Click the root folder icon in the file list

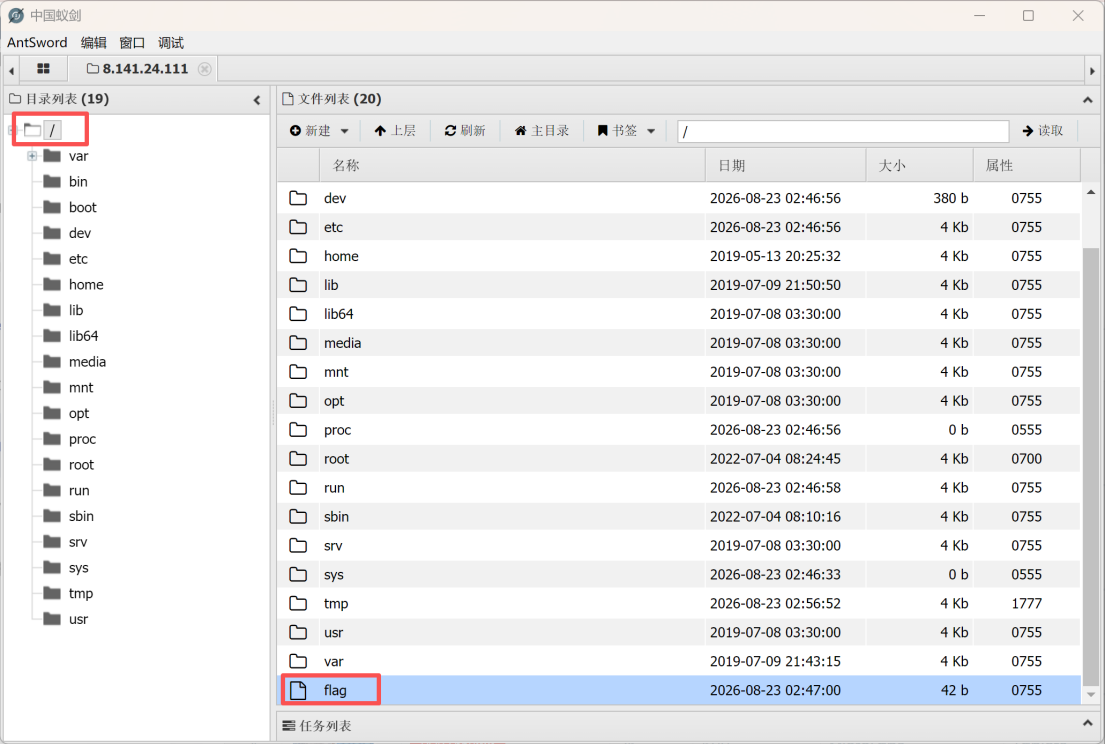click(298, 458)
